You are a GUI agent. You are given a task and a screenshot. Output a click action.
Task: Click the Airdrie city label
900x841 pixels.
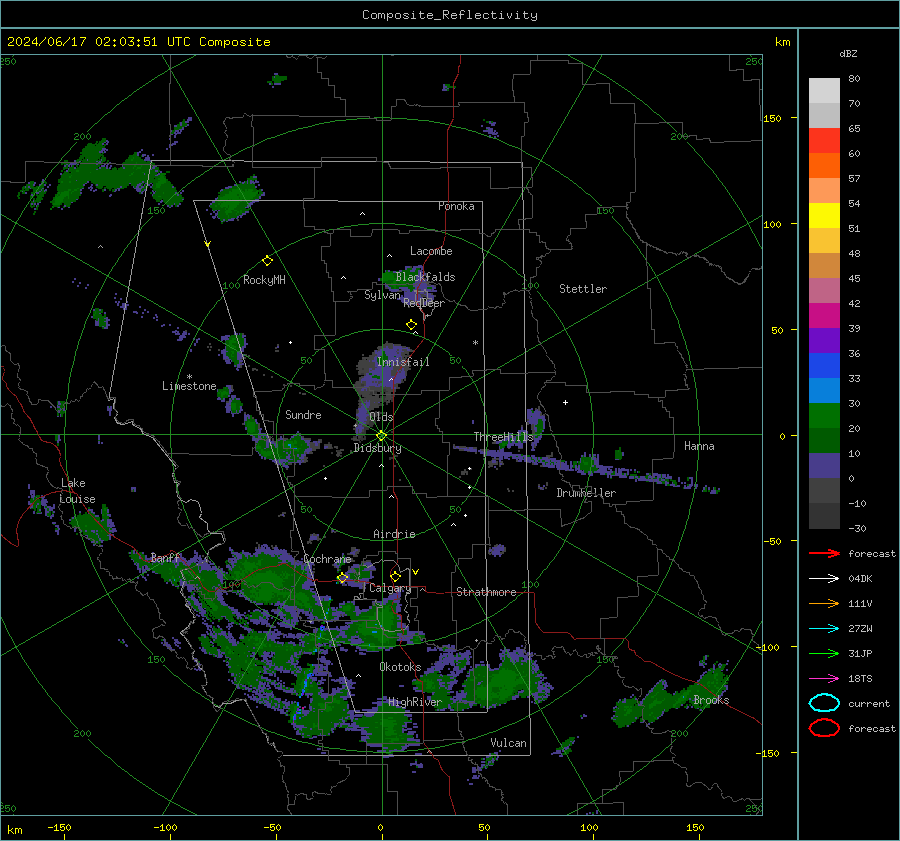click(x=394, y=534)
